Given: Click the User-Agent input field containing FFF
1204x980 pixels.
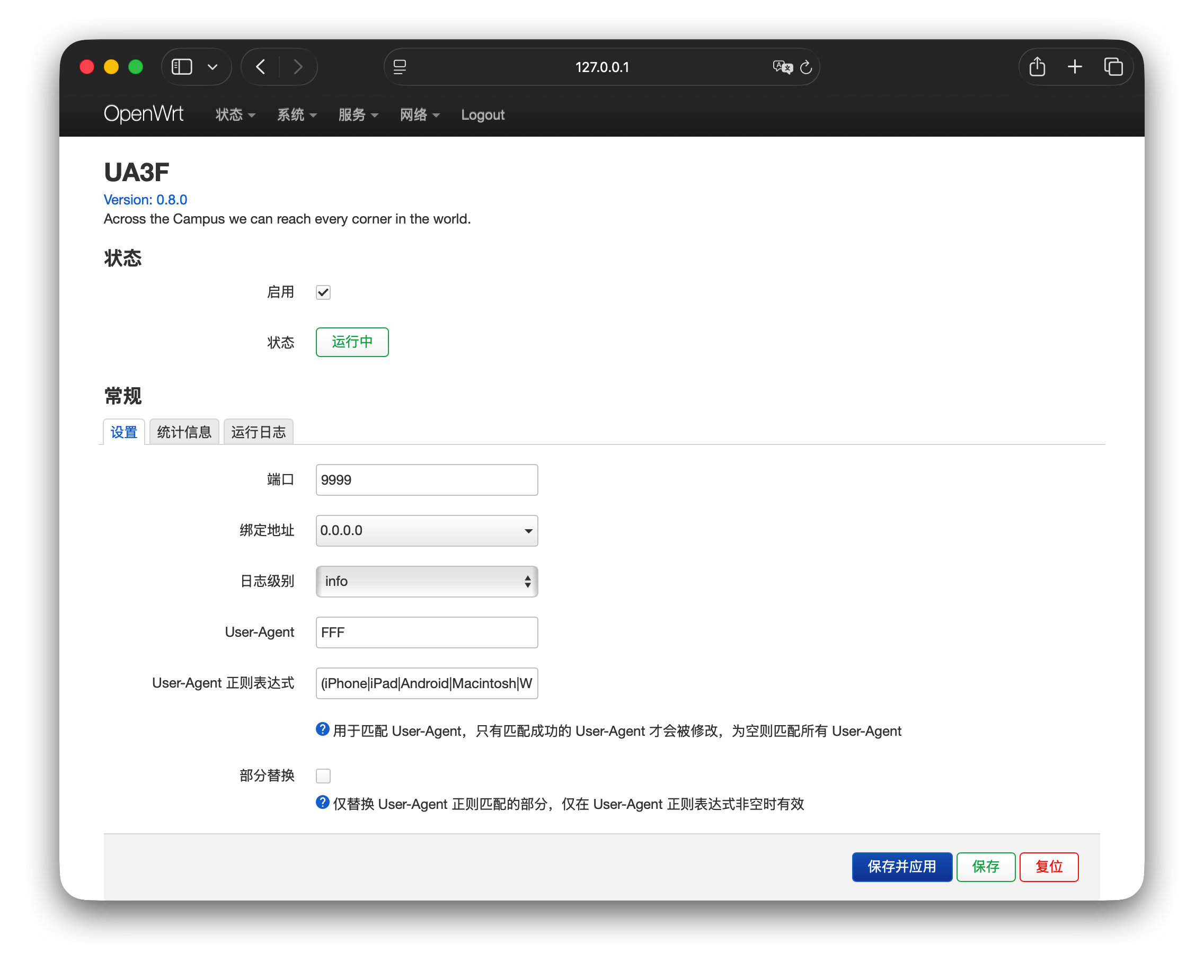Looking at the screenshot, I should click(427, 631).
